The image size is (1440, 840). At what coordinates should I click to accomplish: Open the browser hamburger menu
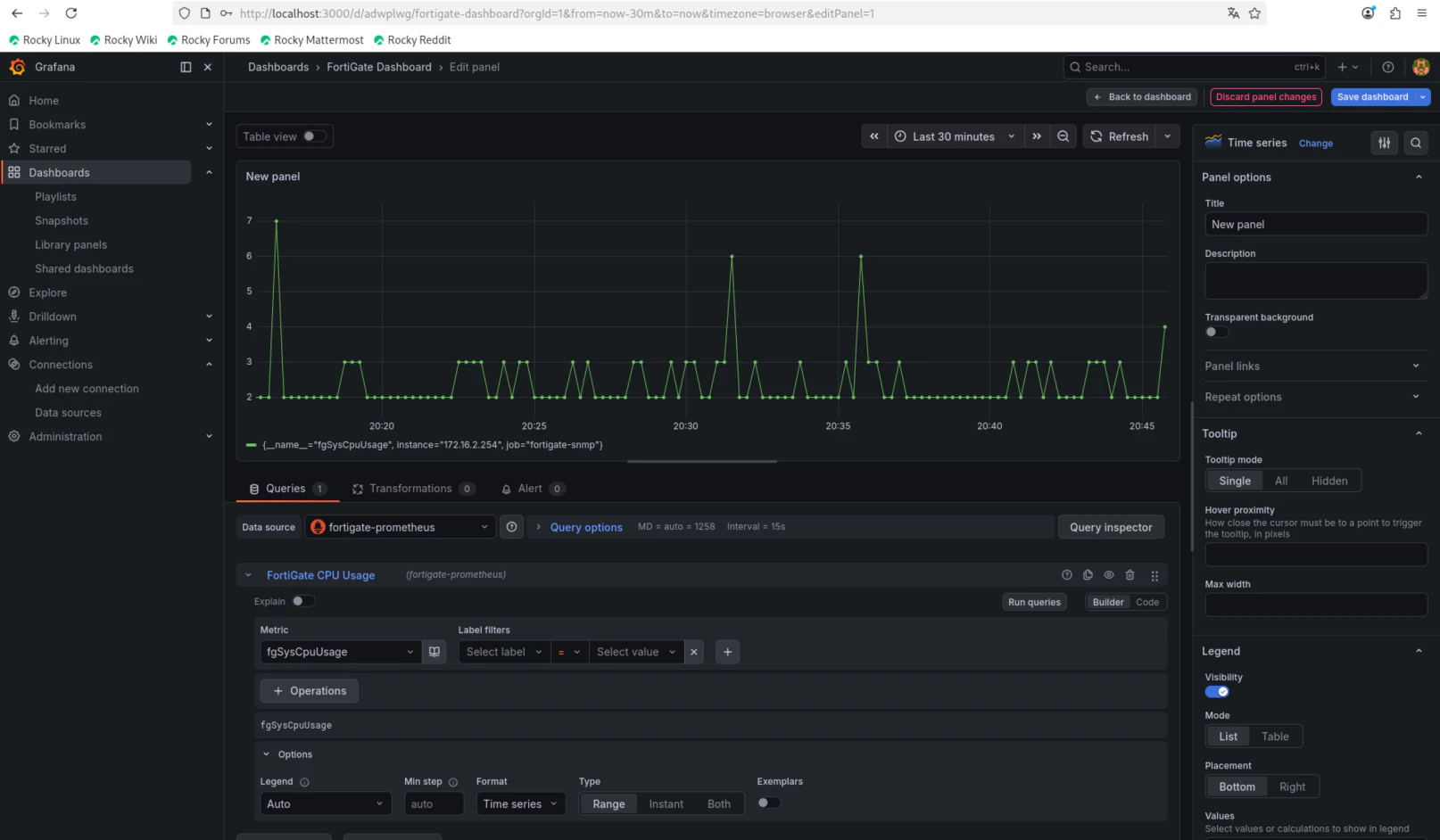1421,13
